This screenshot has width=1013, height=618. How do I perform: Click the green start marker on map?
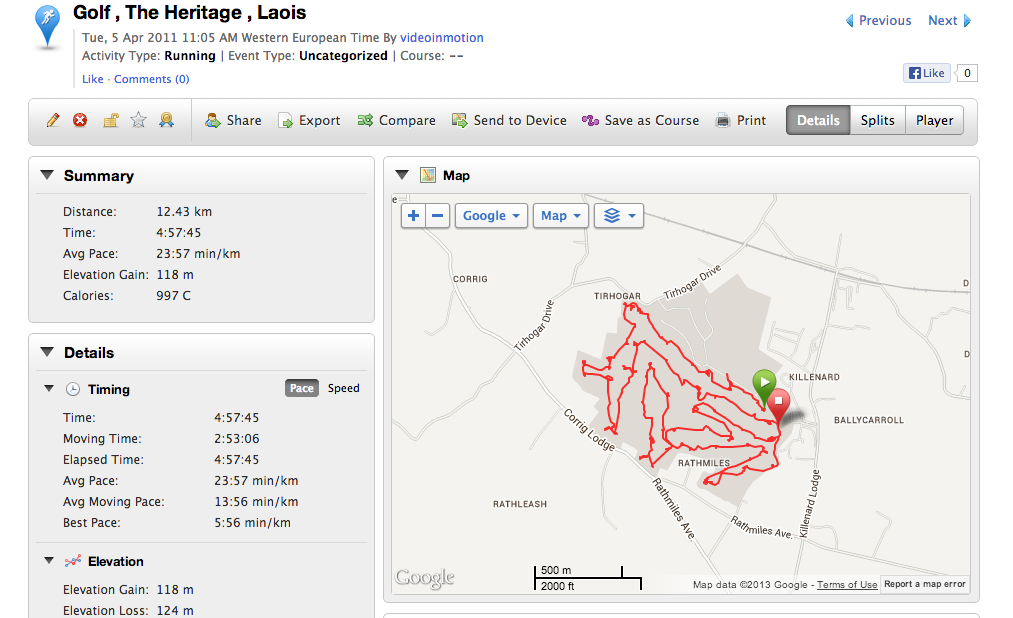[x=764, y=386]
